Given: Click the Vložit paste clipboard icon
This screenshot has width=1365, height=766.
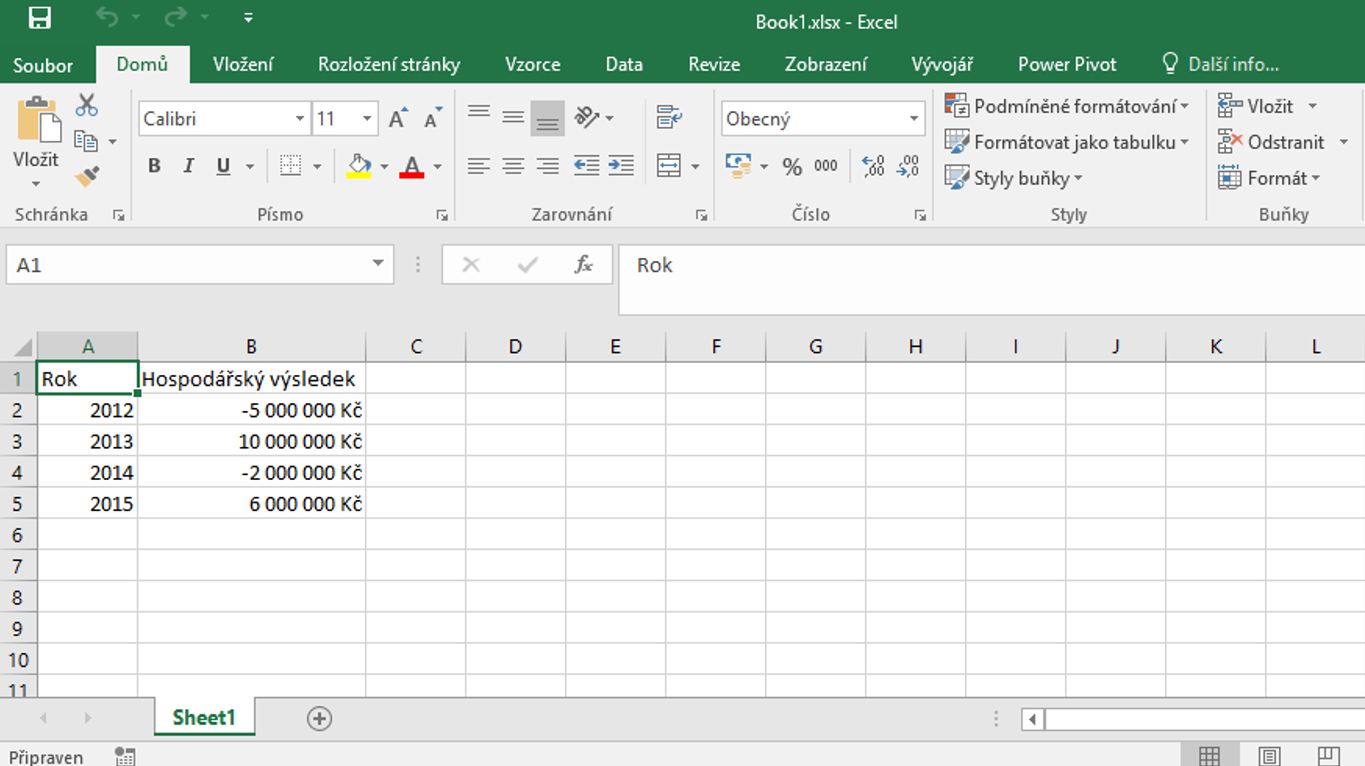Looking at the screenshot, I should [38, 119].
